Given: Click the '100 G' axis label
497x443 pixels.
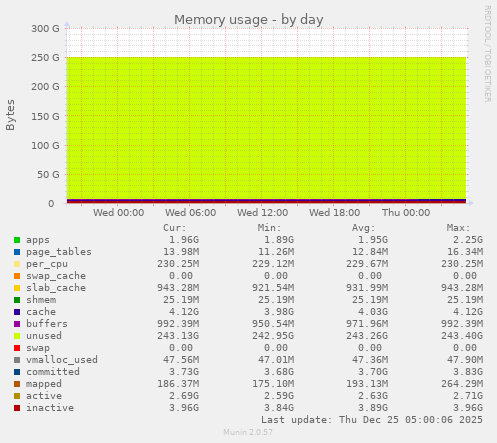Looking at the screenshot, I should (45, 146).
